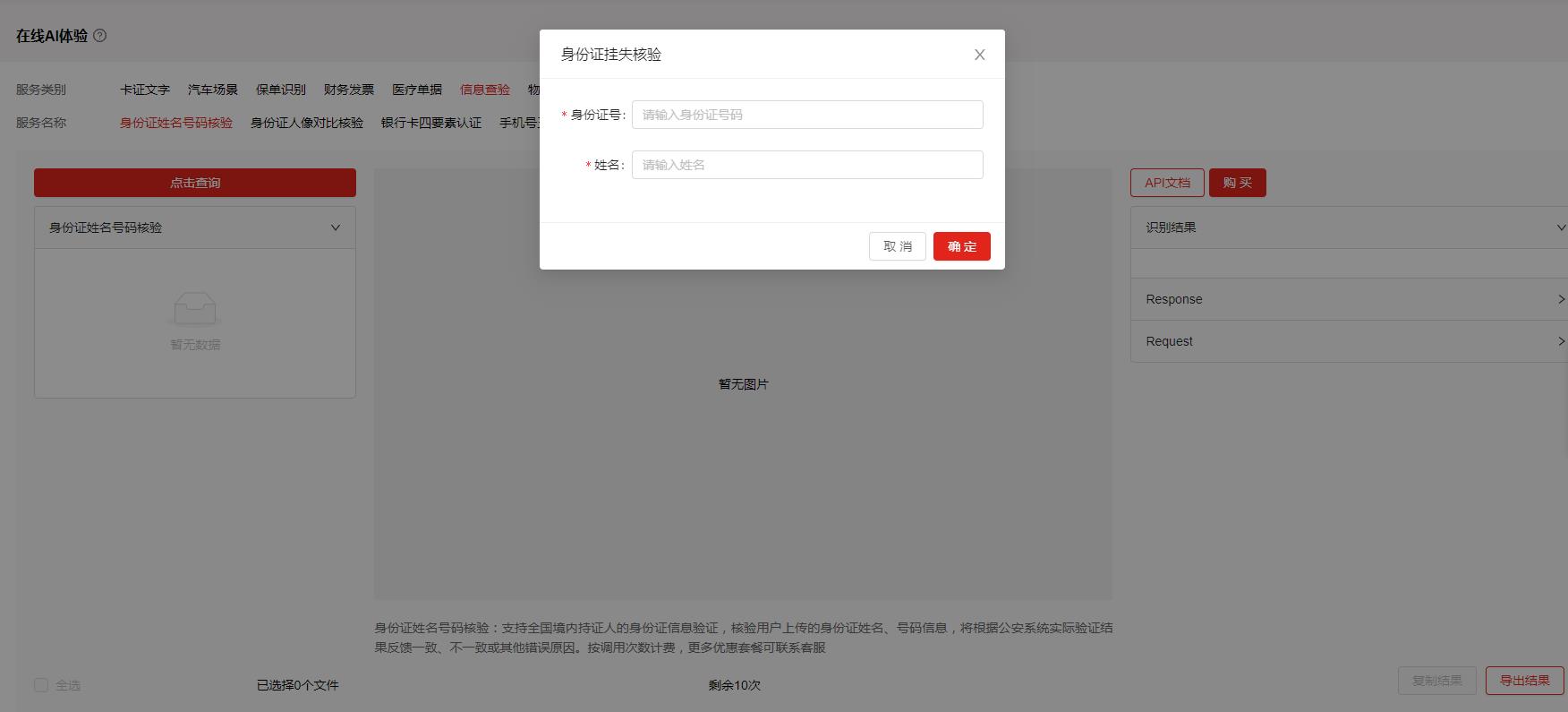Viewport: 1568px width, 712px height.
Task: Click the red 点击查询 button
Action: 195,183
